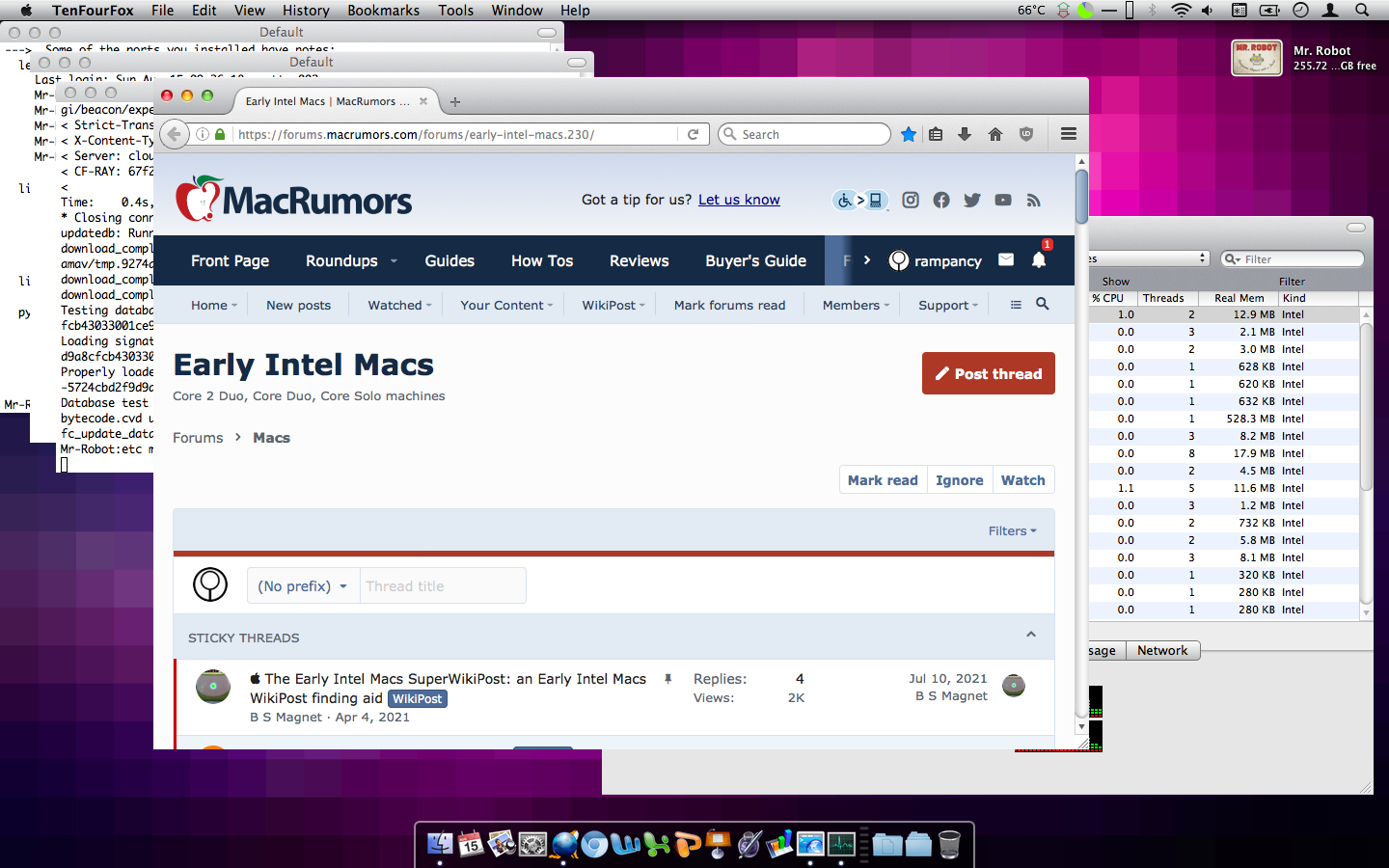Open MacRumors Twitter icon
This screenshot has height=868, width=1389.
pos(972,200)
